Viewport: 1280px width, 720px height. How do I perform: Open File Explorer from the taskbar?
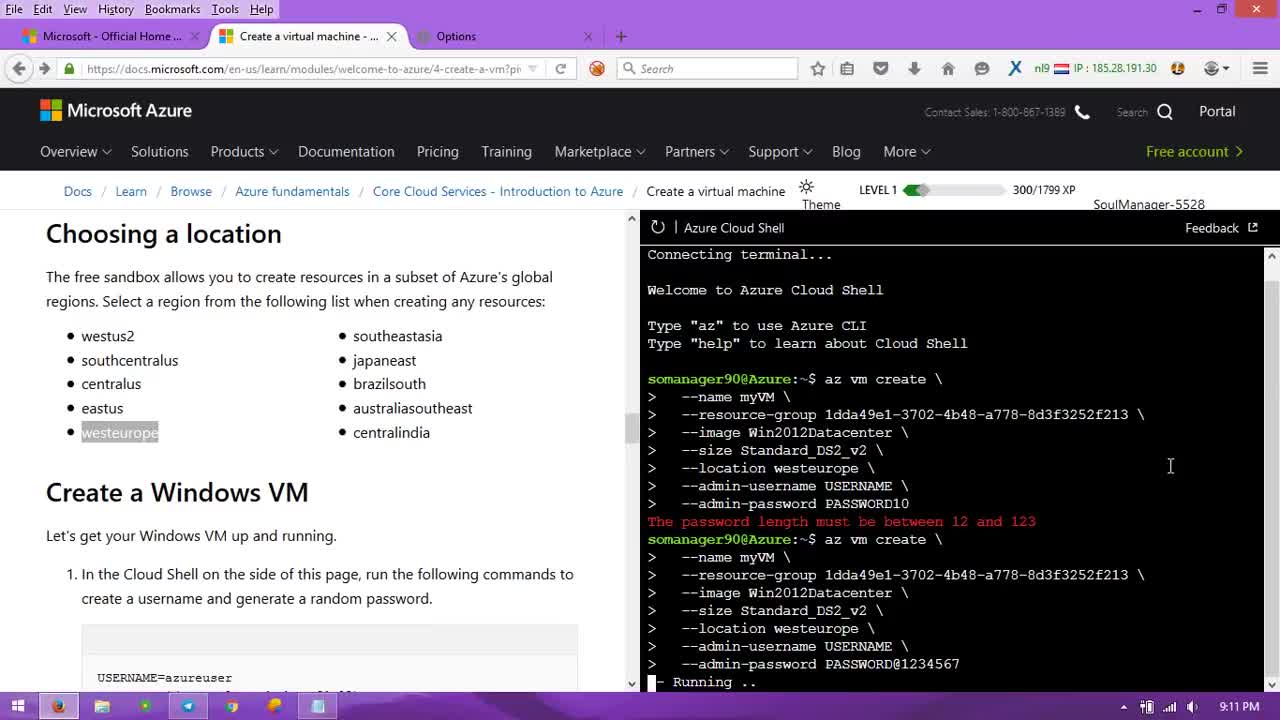[x=102, y=706]
